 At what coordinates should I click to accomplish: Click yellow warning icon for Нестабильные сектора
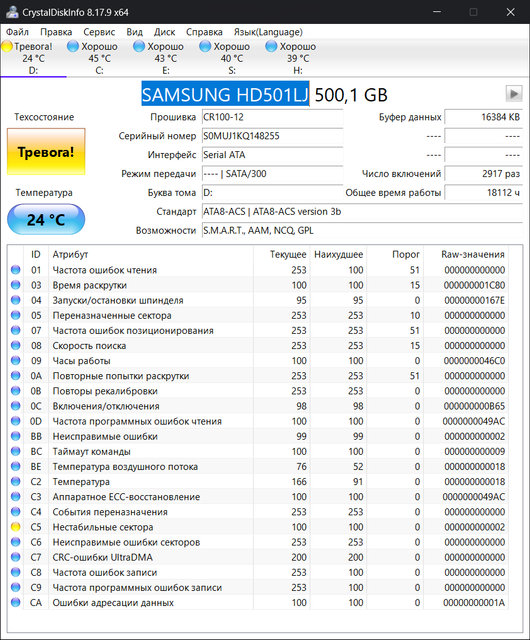pos(16,527)
